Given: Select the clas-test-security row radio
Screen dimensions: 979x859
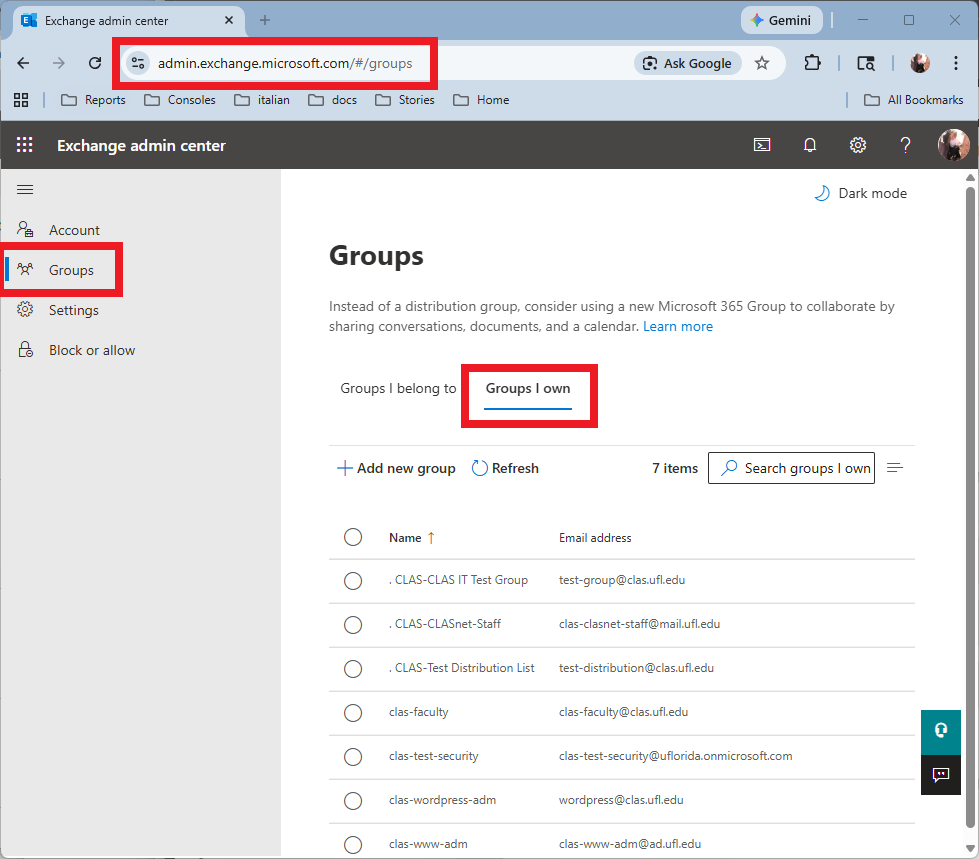Looking at the screenshot, I should coord(353,757).
